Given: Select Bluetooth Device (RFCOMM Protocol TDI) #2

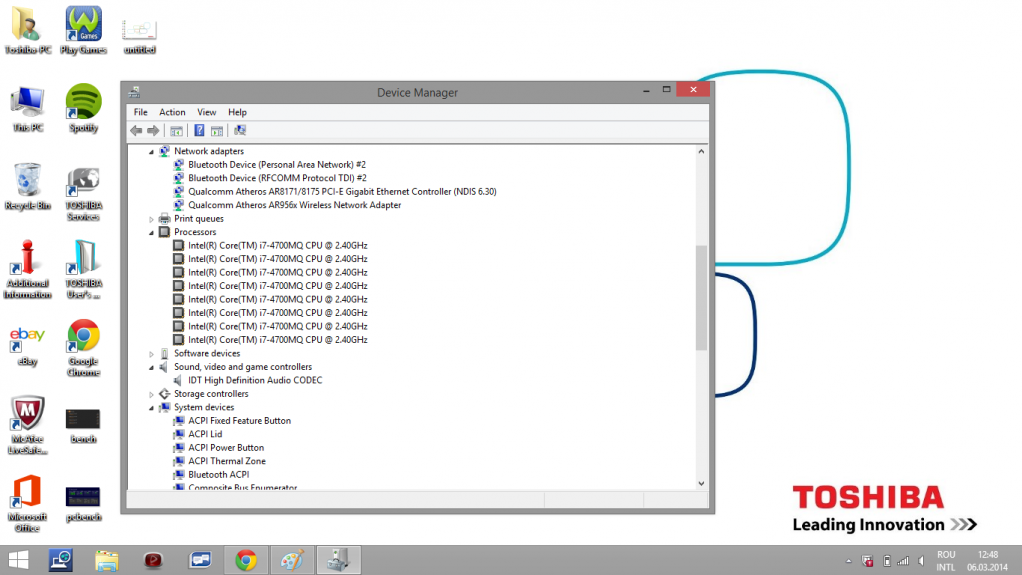Looking at the screenshot, I should tap(277, 178).
